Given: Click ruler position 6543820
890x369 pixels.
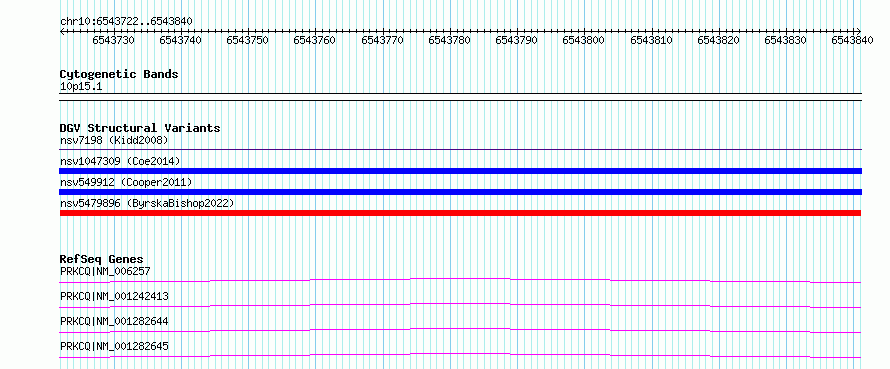Looking at the screenshot, I should click(x=718, y=40).
